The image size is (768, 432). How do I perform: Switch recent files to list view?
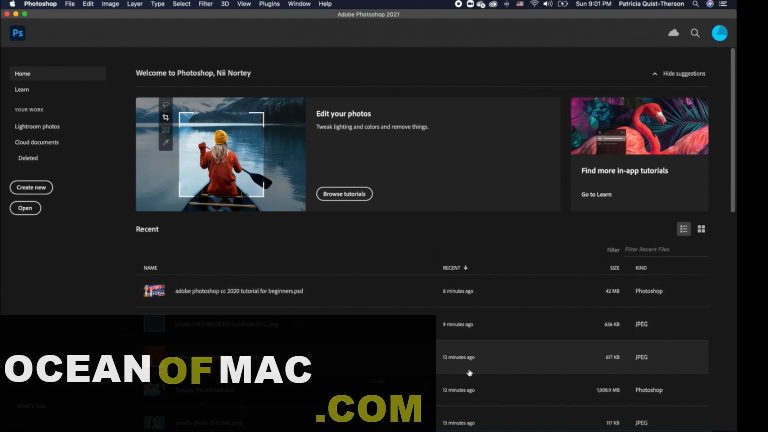684,229
